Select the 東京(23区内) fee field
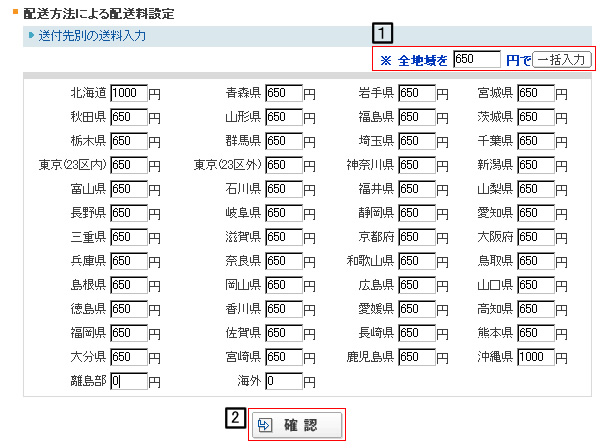602x448 pixels. point(129,165)
